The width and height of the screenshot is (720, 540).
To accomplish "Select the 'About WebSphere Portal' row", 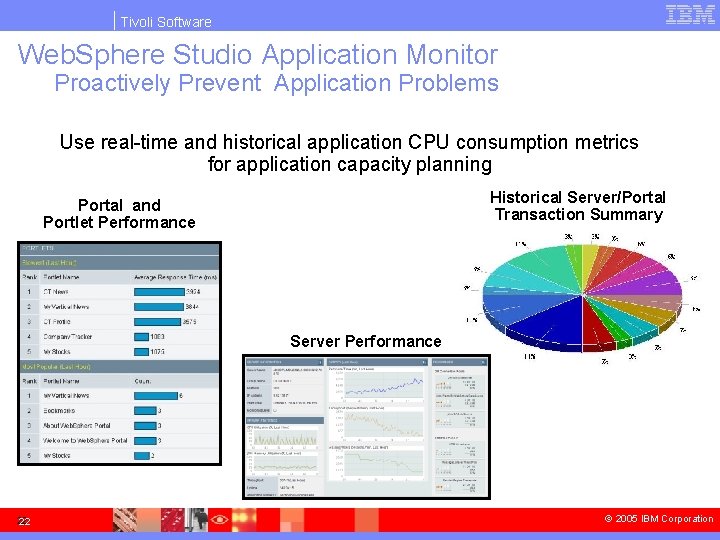I will point(119,426).
